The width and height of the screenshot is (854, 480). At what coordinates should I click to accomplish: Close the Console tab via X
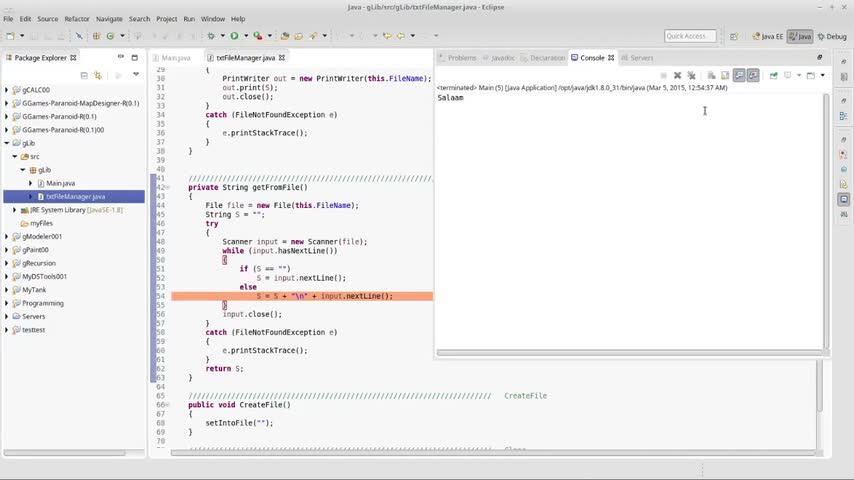click(x=611, y=57)
